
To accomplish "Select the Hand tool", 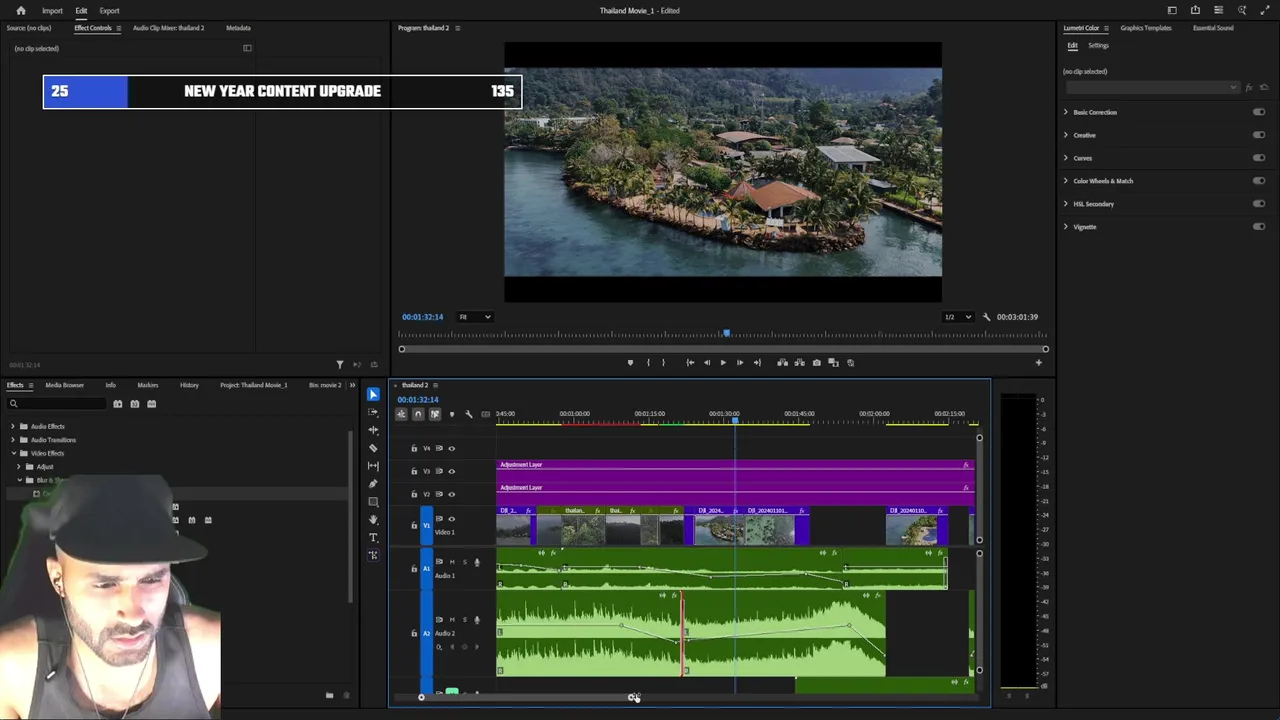I will 373,519.
